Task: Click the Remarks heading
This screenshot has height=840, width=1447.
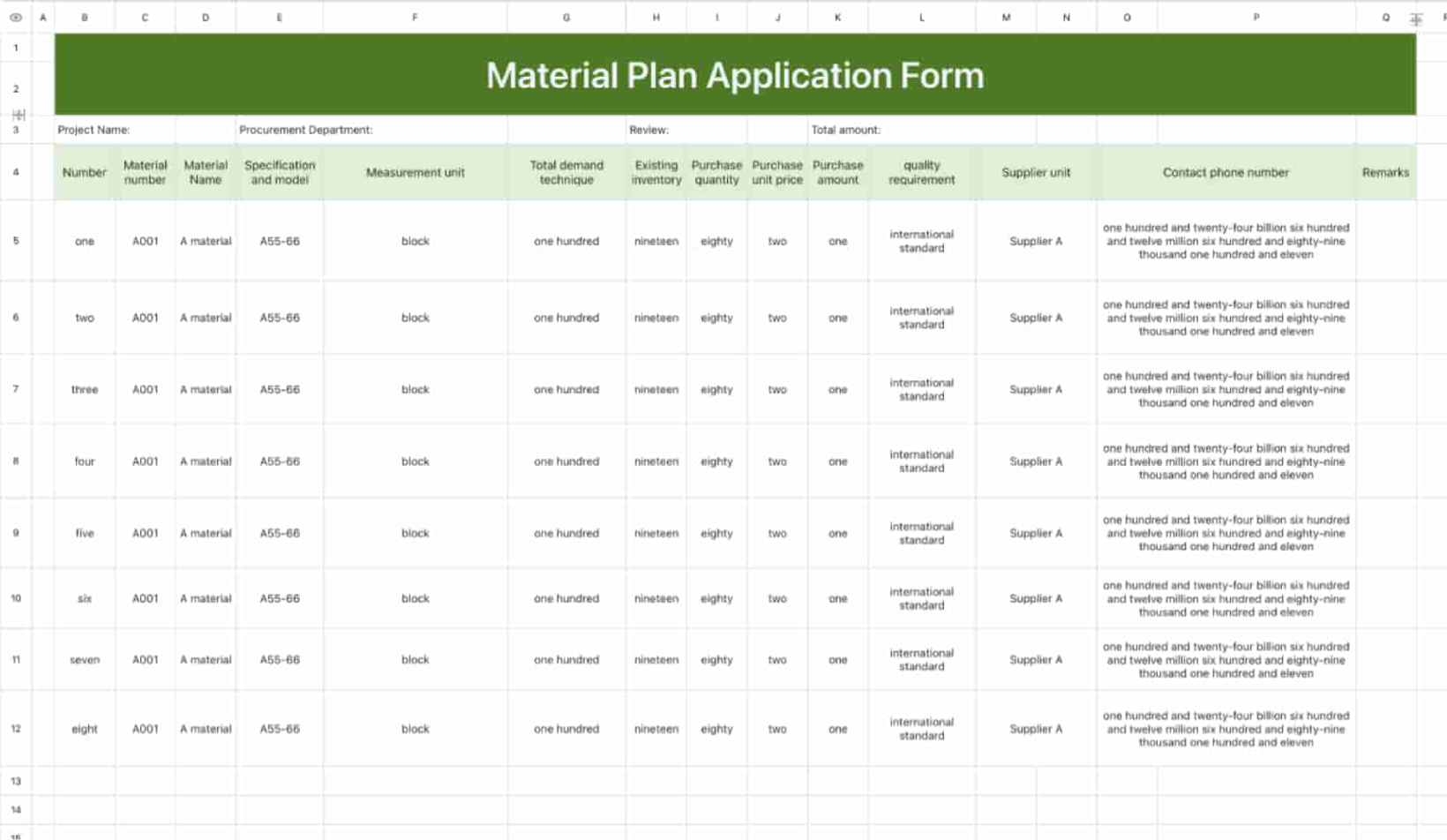Action: [1385, 172]
